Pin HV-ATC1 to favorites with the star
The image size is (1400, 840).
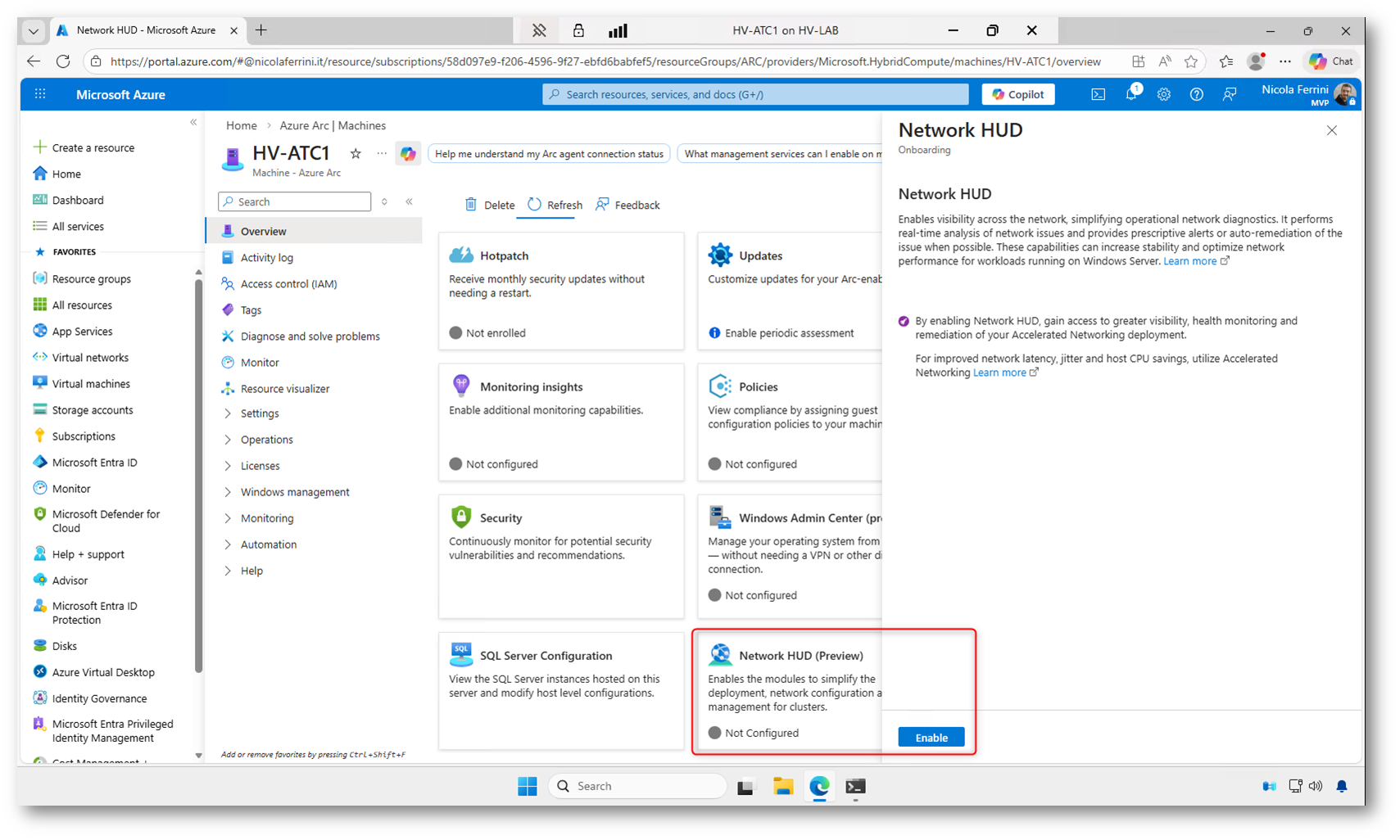(x=356, y=153)
